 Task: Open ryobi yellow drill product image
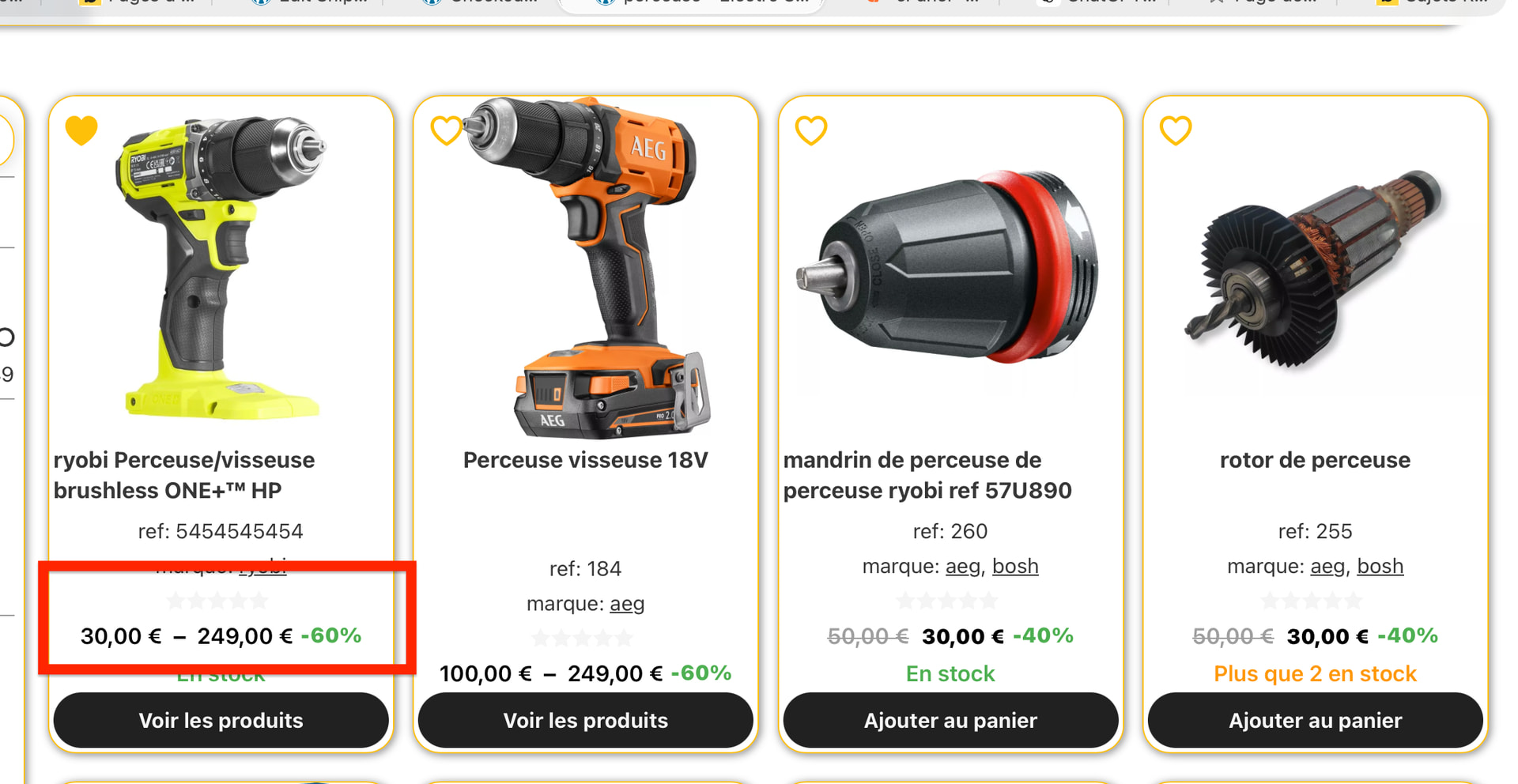coord(221,267)
